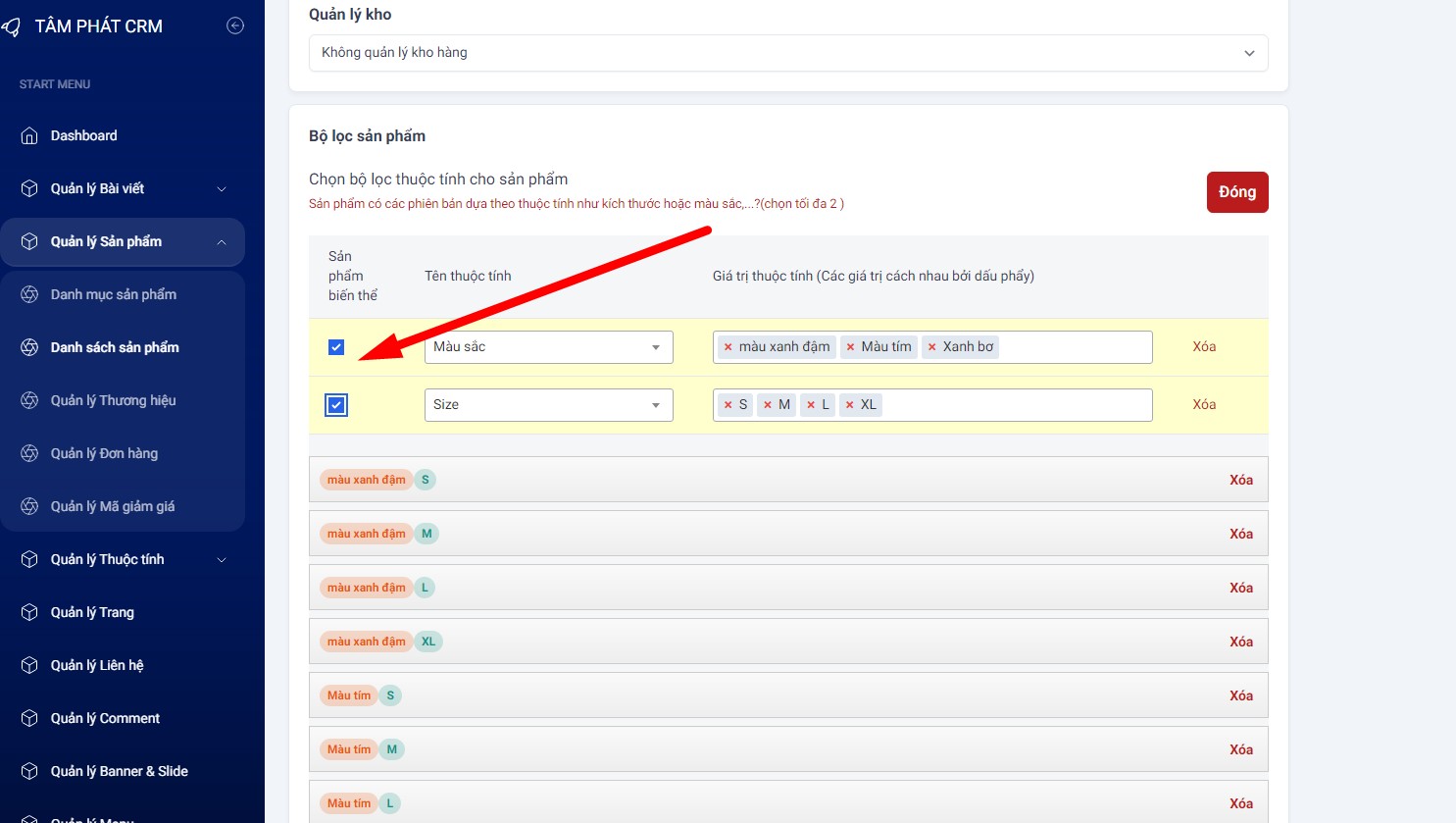
Task: Open Quản lý Đơn hàng menu item
Action: point(104,454)
